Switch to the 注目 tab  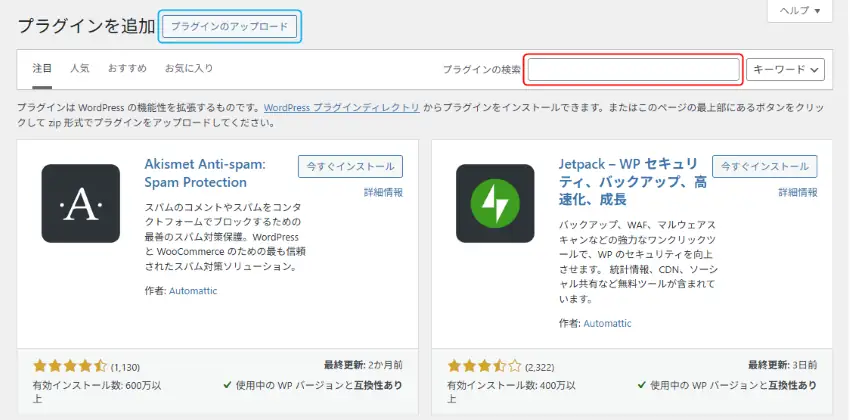click(42, 69)
